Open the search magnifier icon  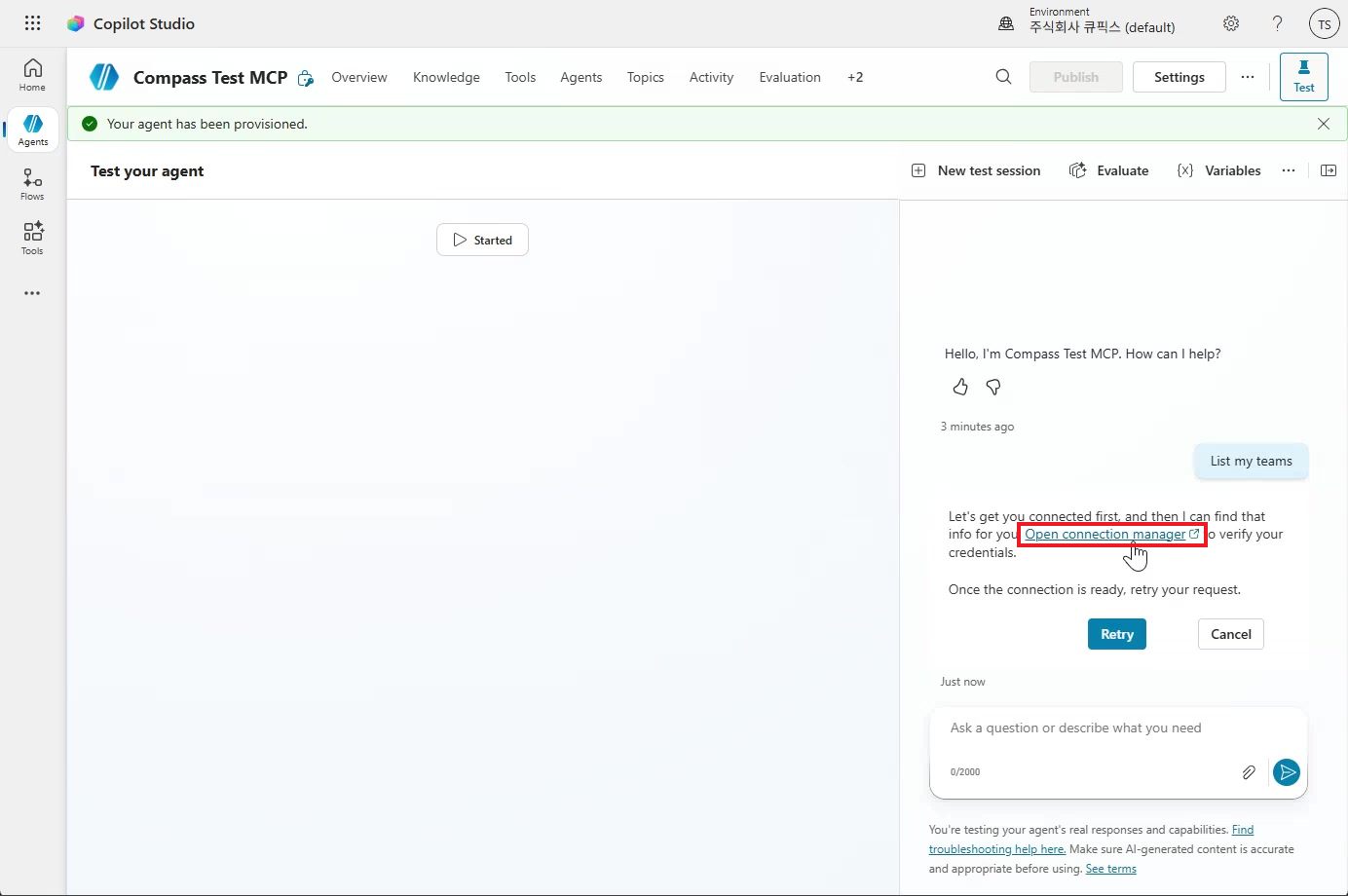1003,77
